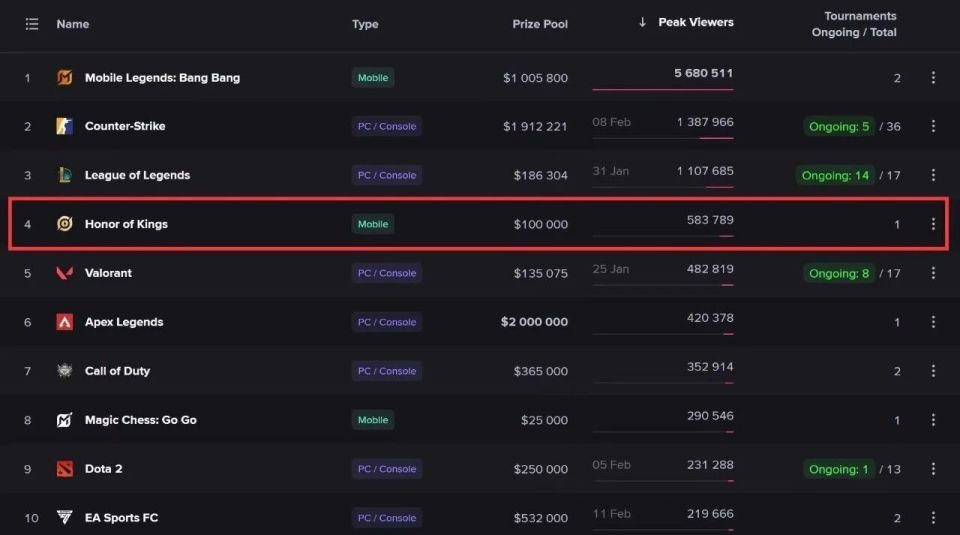This screenshot has height=535, width=960.
Task: Click the Apex Legends logo icon
Action: (x=65, y=322)
